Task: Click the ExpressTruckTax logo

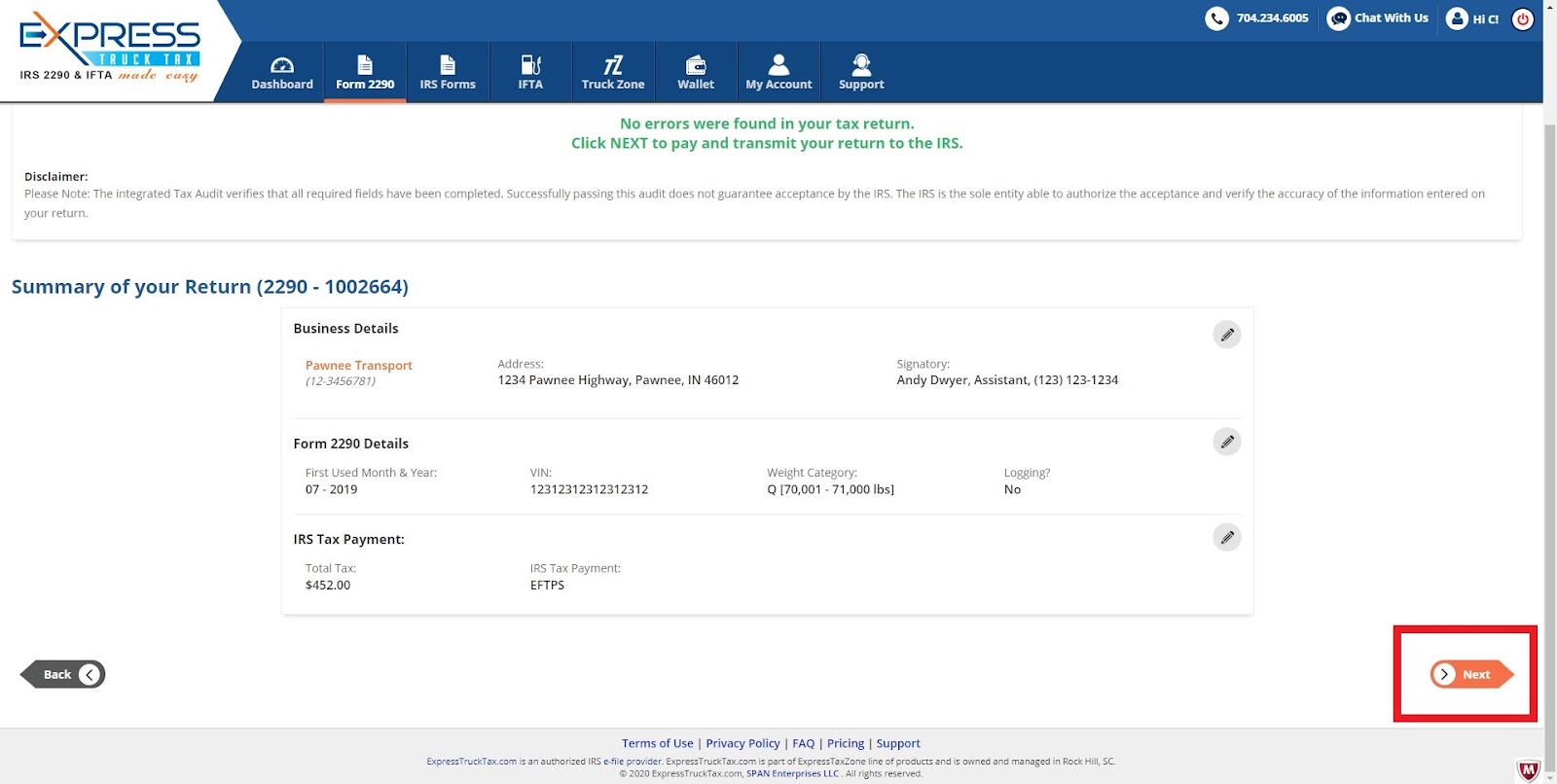Action: tap(109, 47)
